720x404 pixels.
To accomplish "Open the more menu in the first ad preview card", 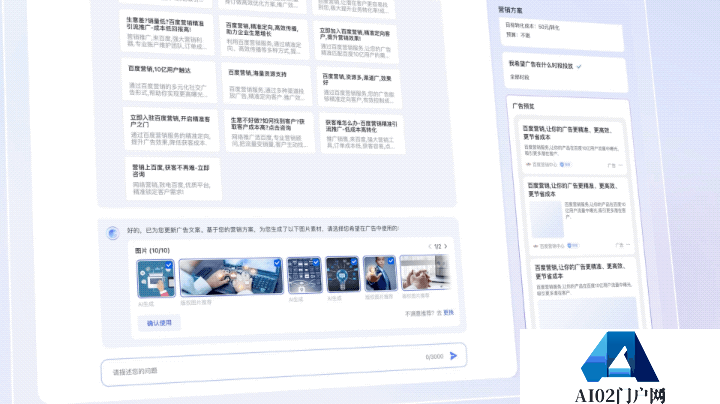I will (x=621, y=165).
